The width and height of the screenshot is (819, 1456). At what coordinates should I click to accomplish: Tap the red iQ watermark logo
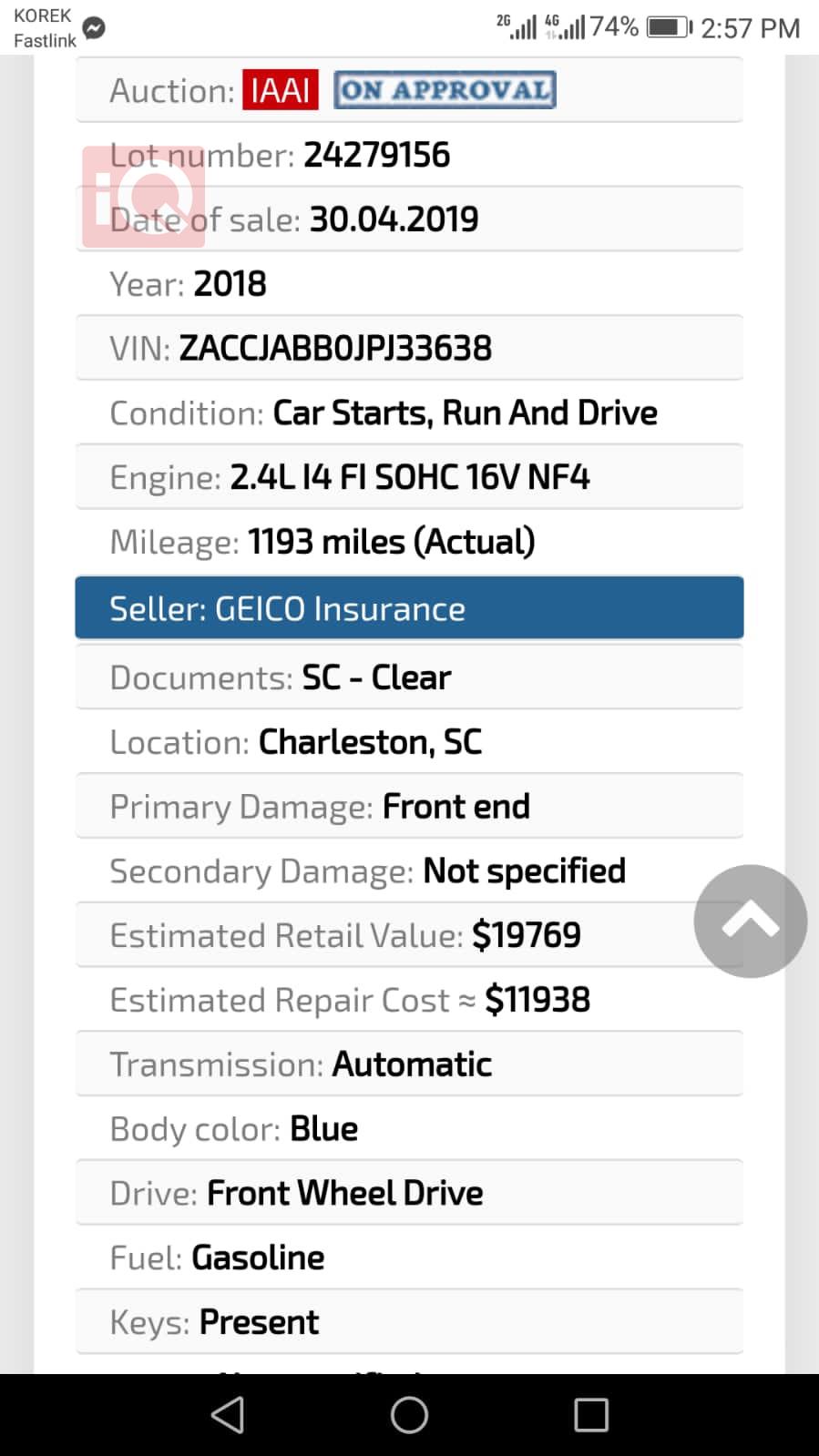coord(143,197)
